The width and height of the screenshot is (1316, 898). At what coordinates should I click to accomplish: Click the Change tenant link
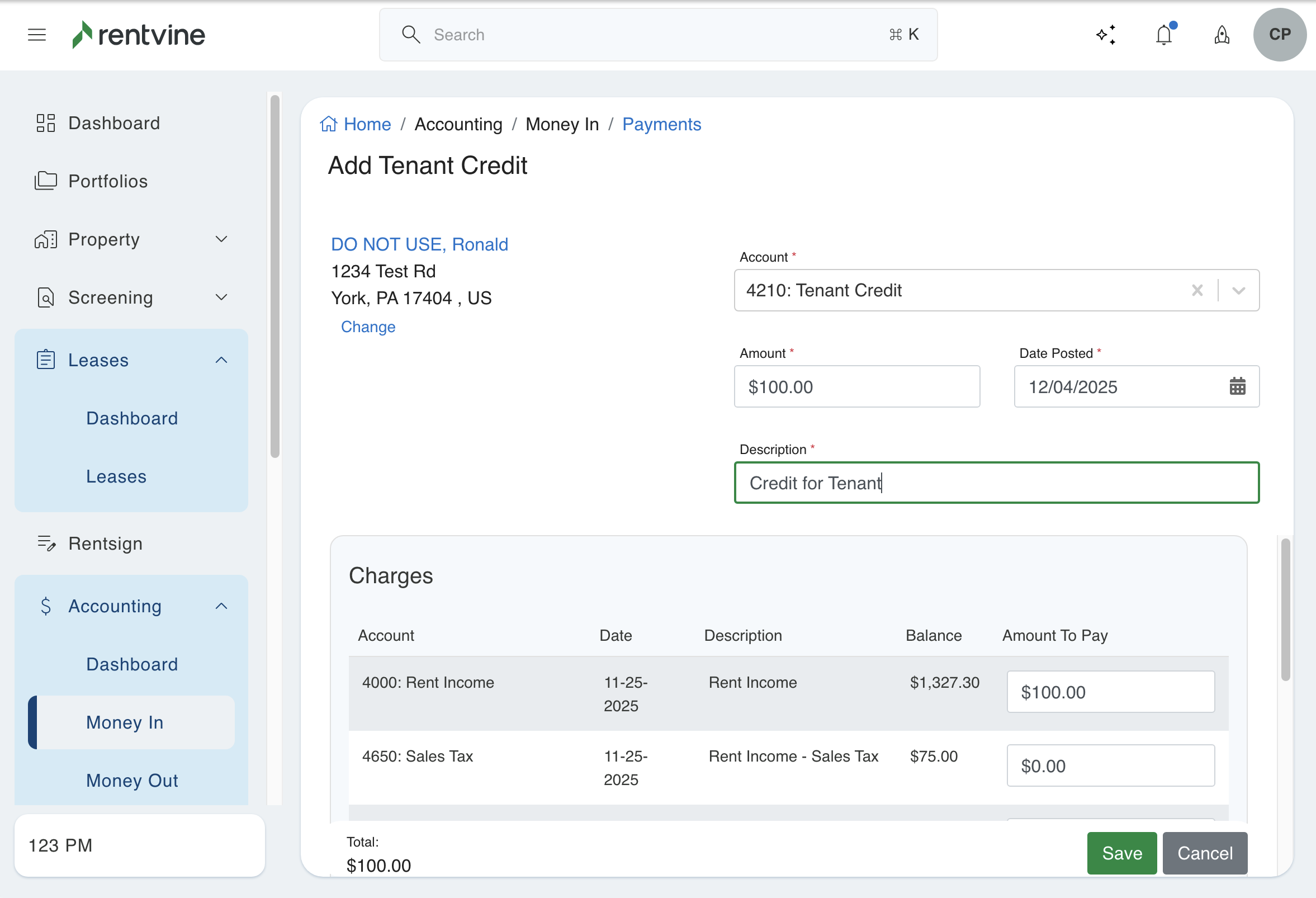(x=368, y=327)
